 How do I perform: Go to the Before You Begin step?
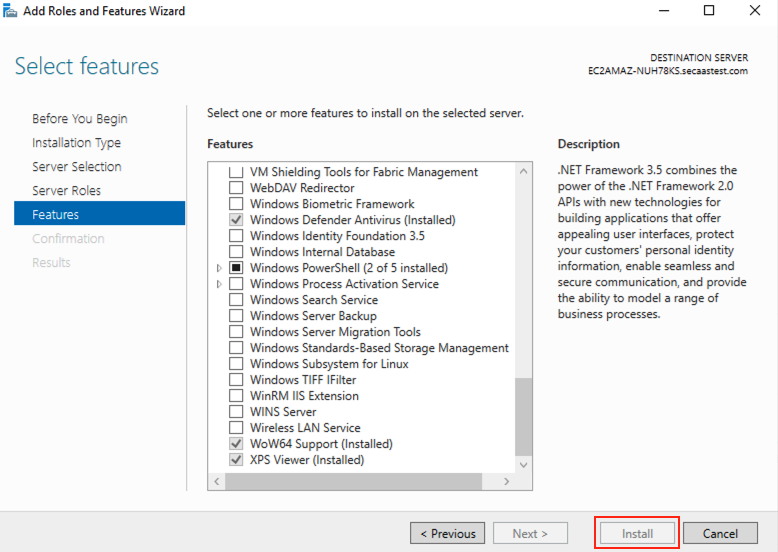click(x=80, y=119)
